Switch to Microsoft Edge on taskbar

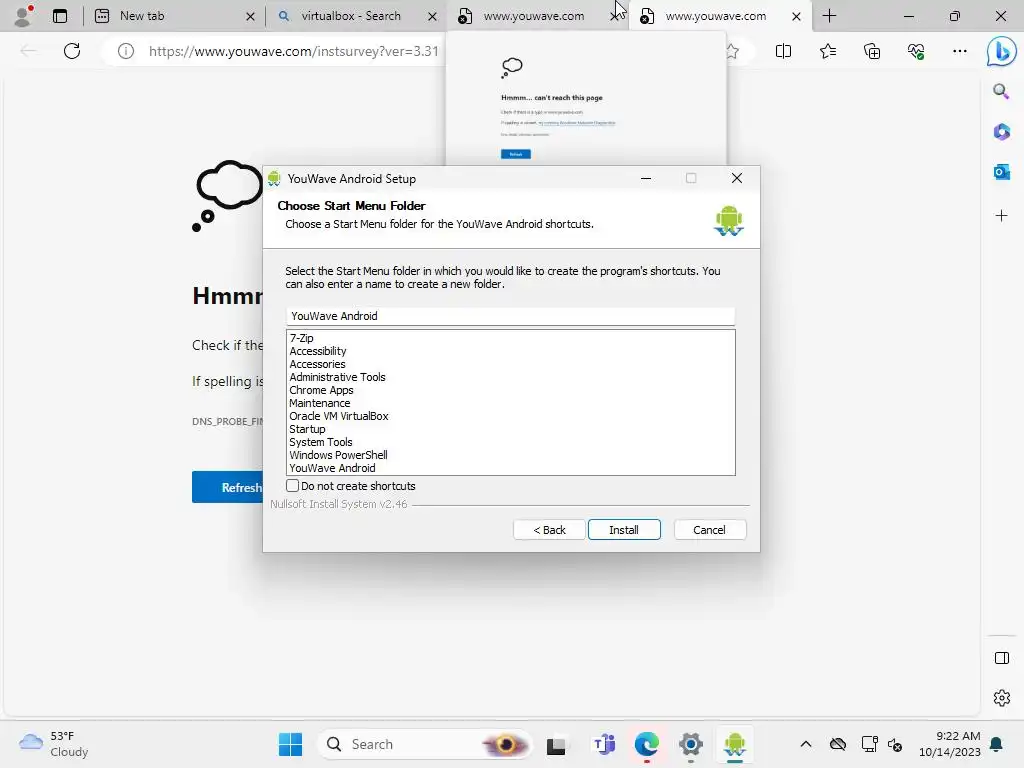647,744
